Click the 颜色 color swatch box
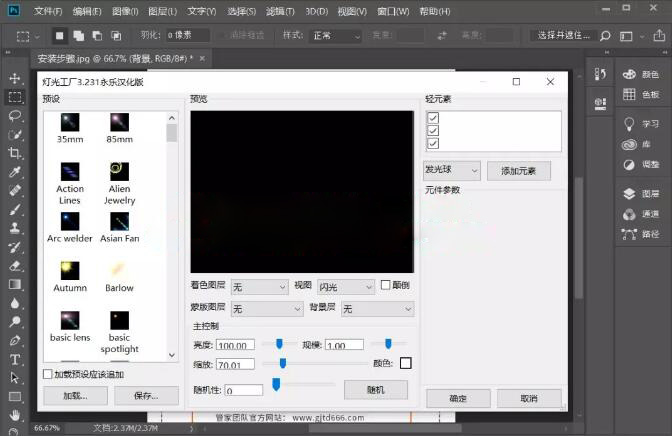 click(x=406, y=363)
